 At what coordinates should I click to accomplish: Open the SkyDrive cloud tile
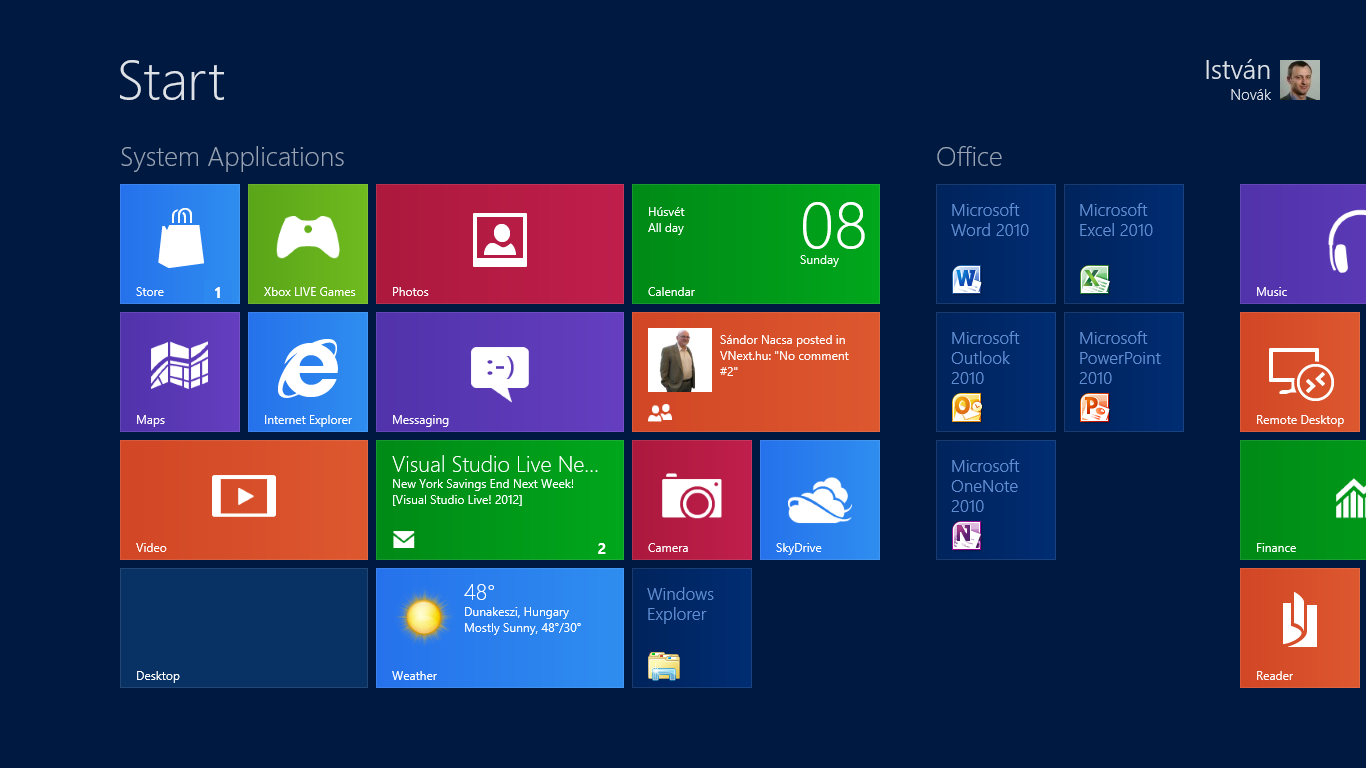pyautogui.click(x=820, y=500)
